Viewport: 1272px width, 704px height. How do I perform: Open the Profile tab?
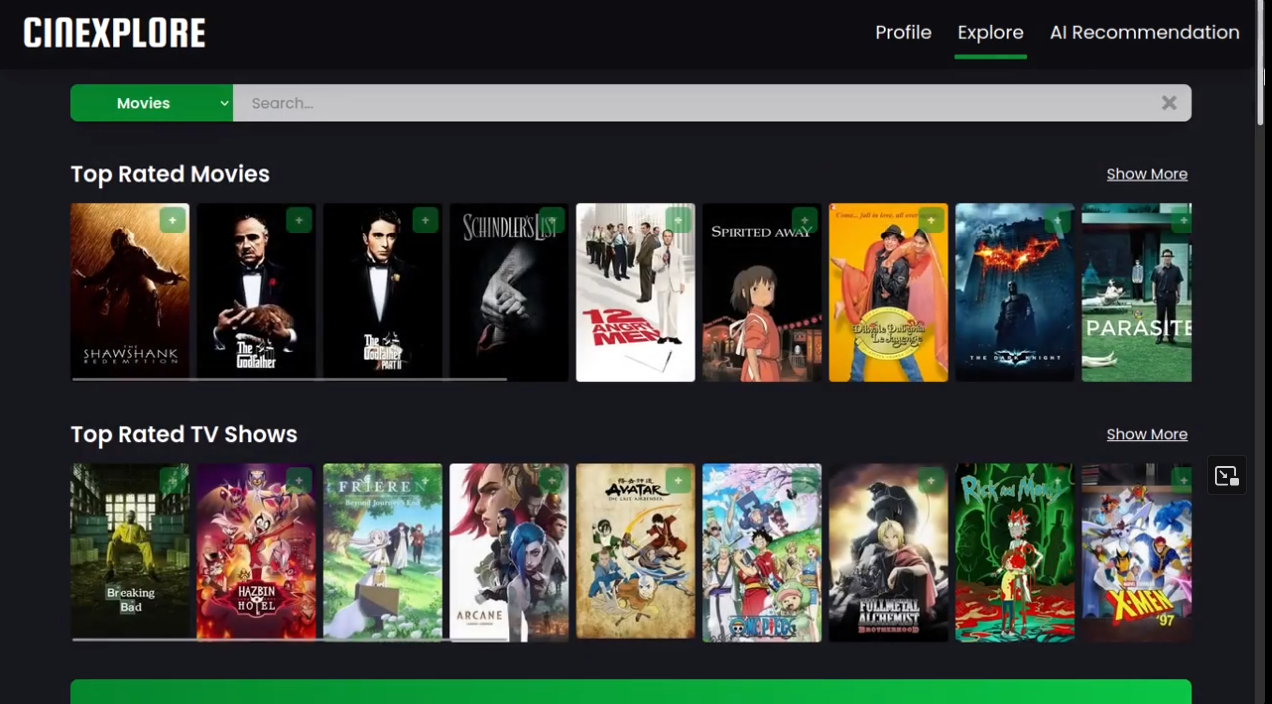[x=903, y=33]
